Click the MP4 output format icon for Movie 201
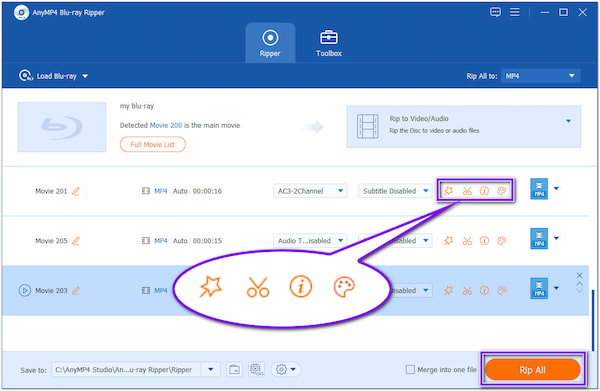 pyautogui.click(x=539, y=189)
